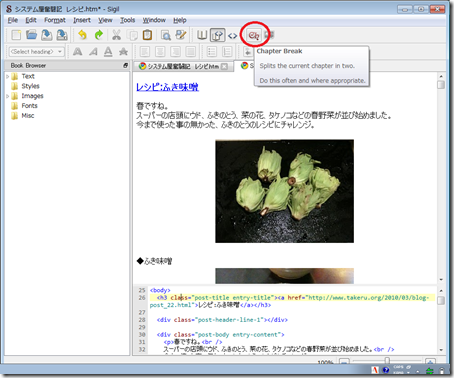Open the Tools menu
Screen dimensions: 454x378
[127, 20]
